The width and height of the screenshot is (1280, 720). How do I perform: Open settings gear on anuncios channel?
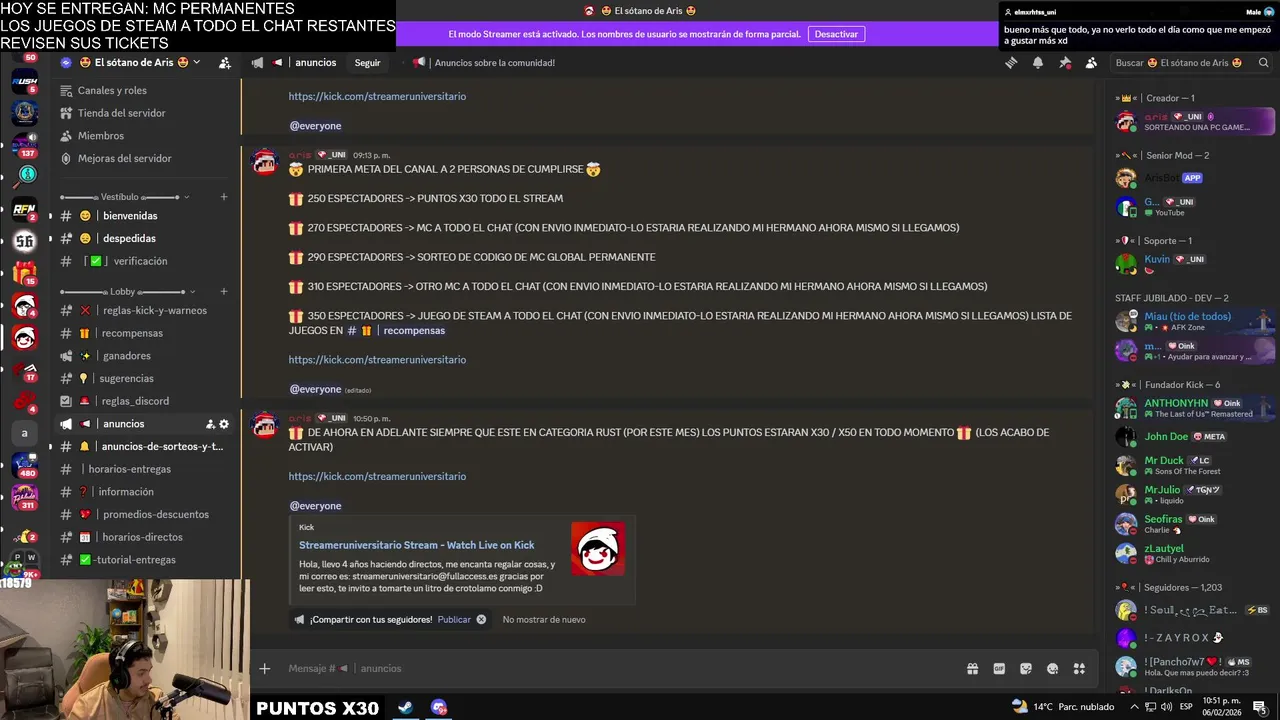224,424
